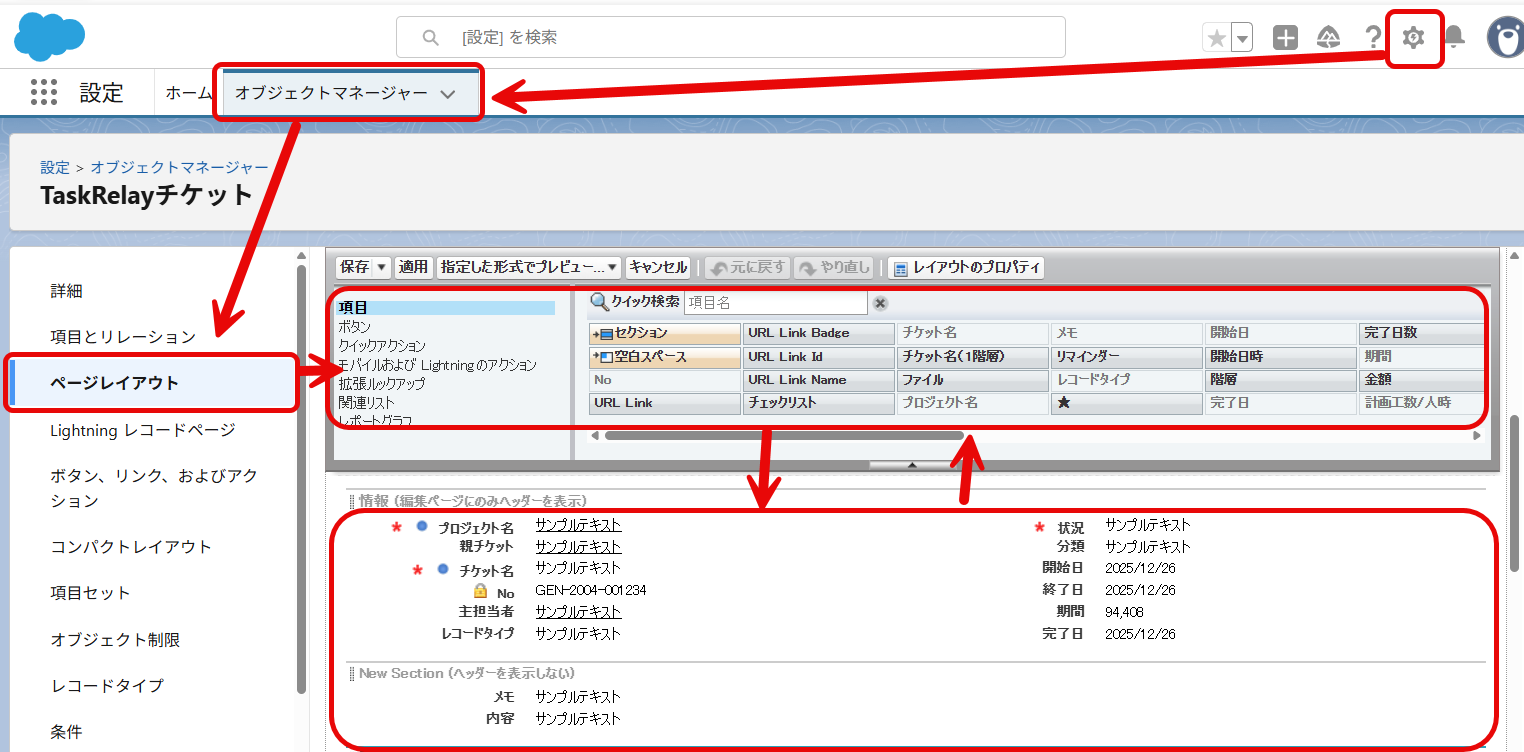Open ボタン、リンク、およびアクション in the sidebar

coord(154,488)
